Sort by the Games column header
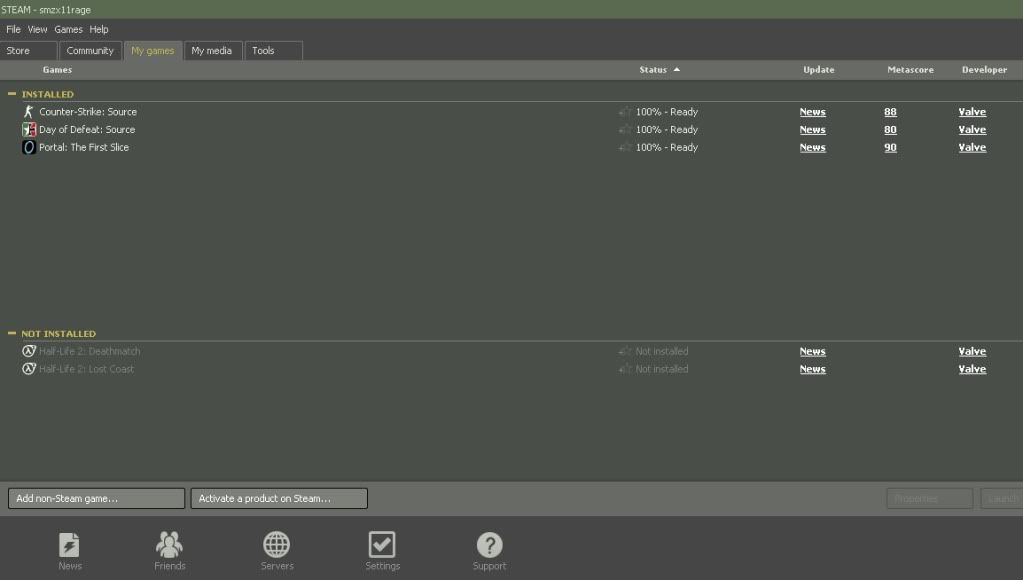 tap(57, 70)
